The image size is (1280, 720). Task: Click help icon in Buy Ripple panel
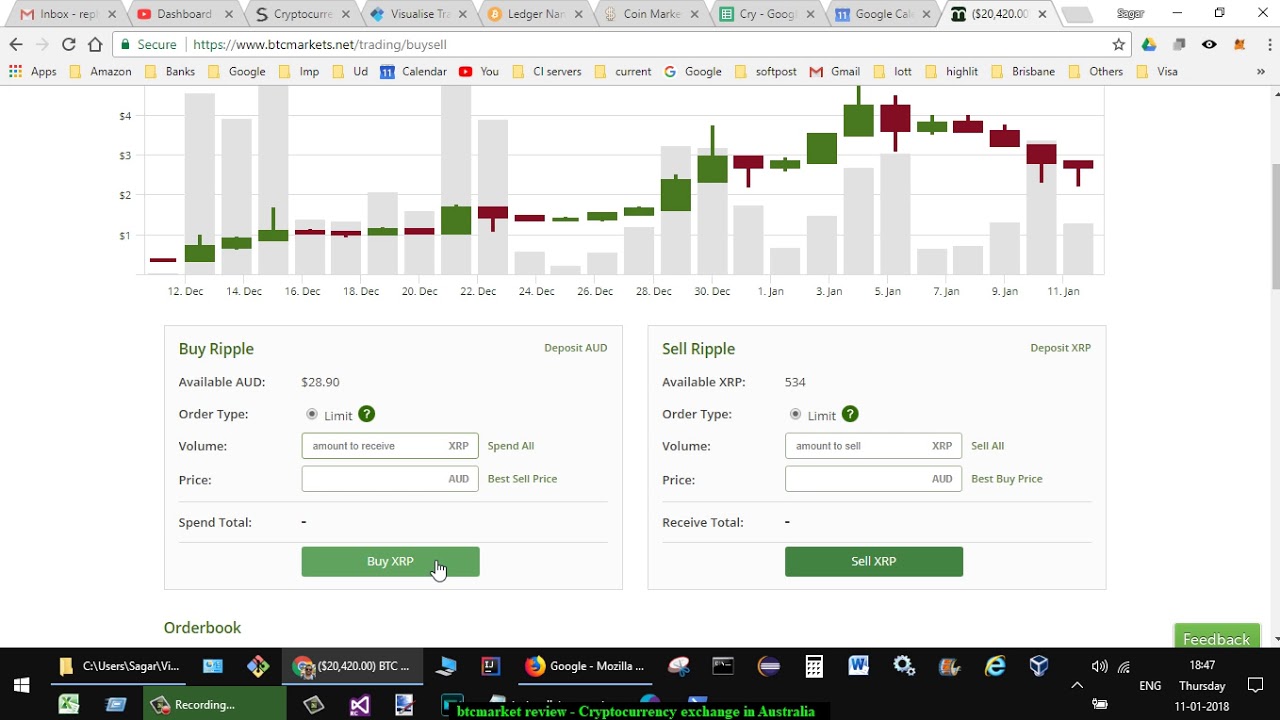click(367, 414)
